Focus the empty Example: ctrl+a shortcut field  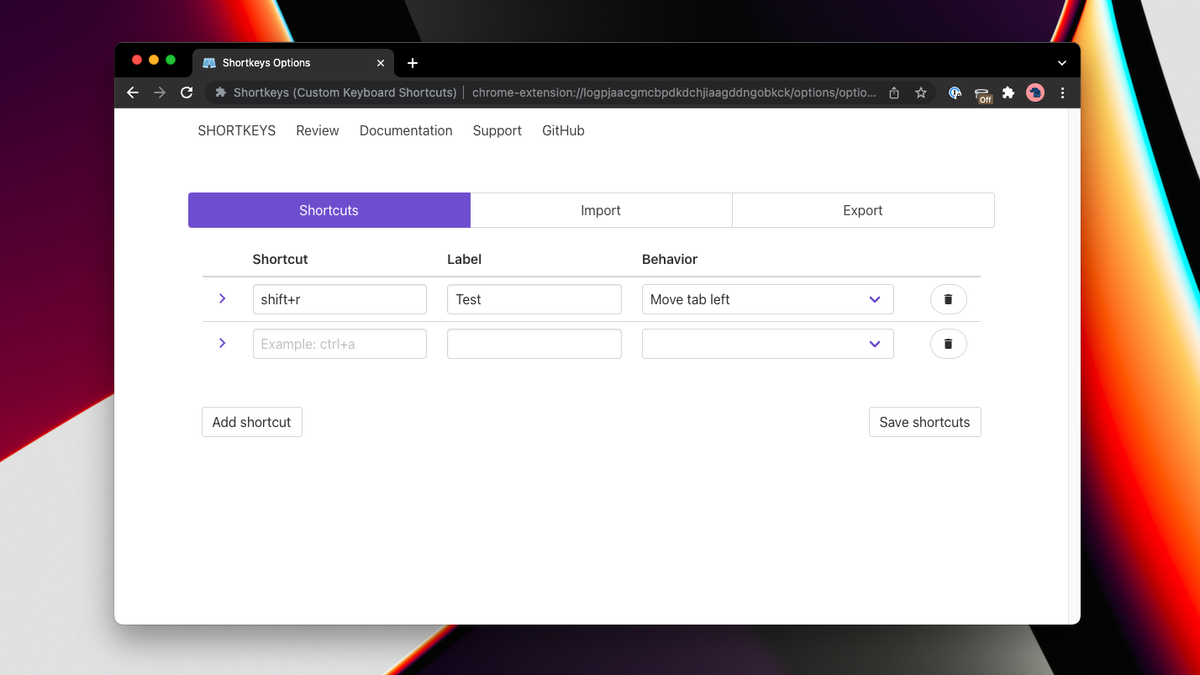point(340,344)
